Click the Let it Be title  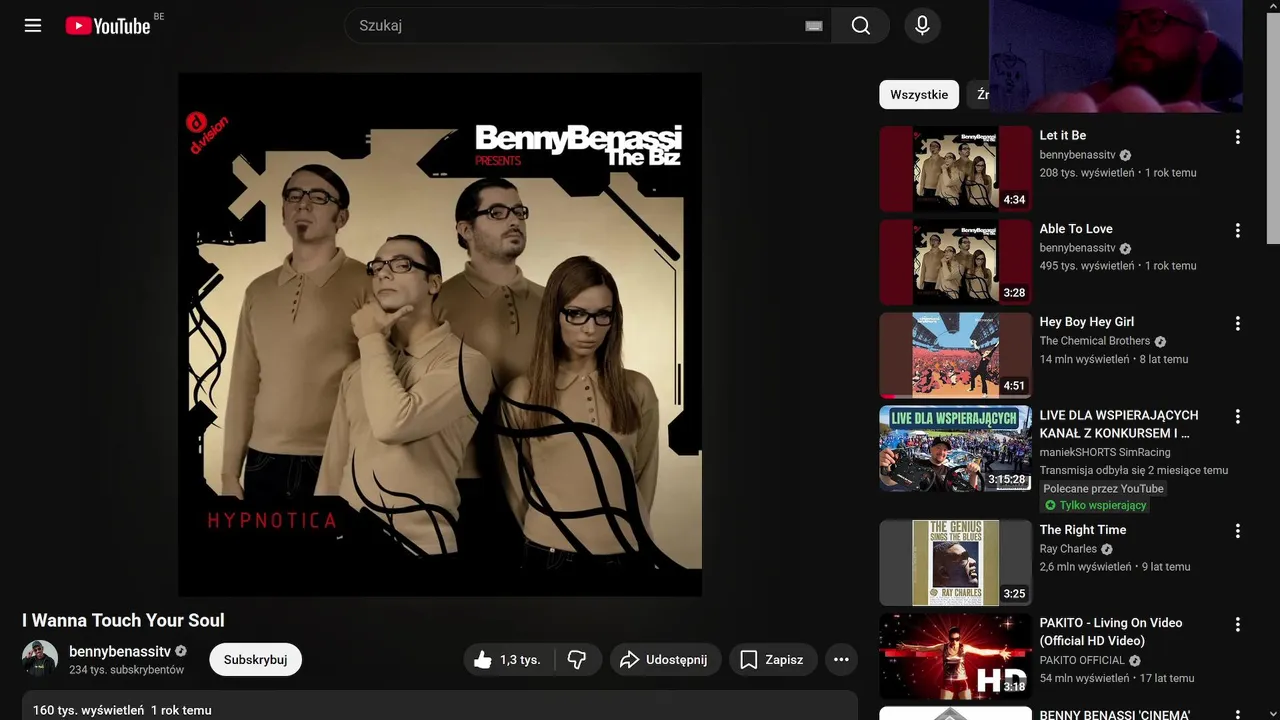click(1063, 135)
